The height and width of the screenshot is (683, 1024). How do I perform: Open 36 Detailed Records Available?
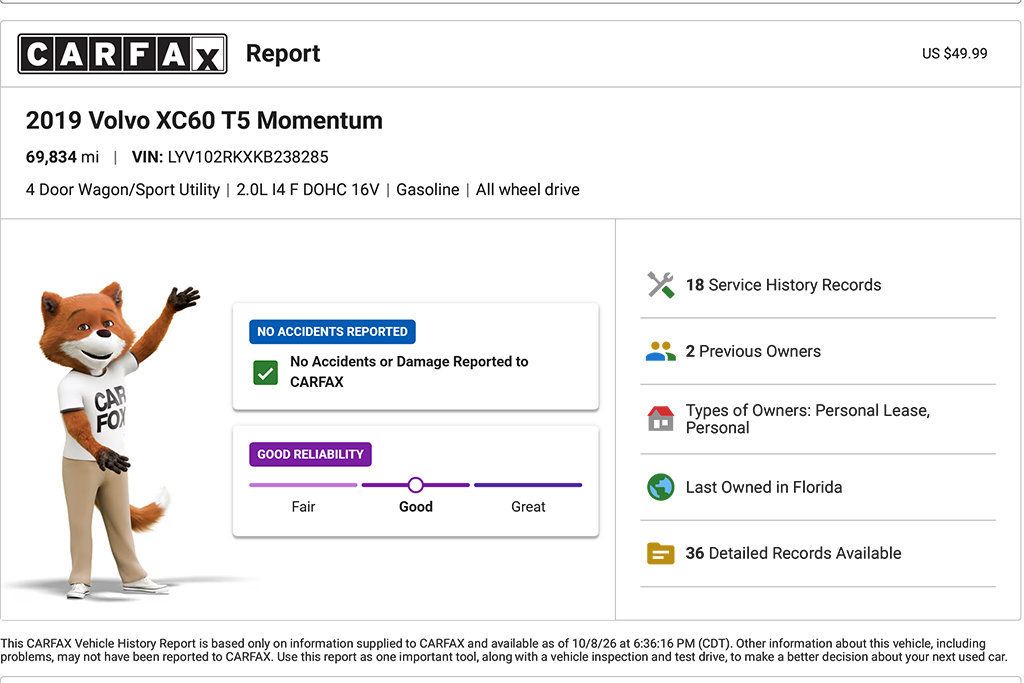click(818, 554)
